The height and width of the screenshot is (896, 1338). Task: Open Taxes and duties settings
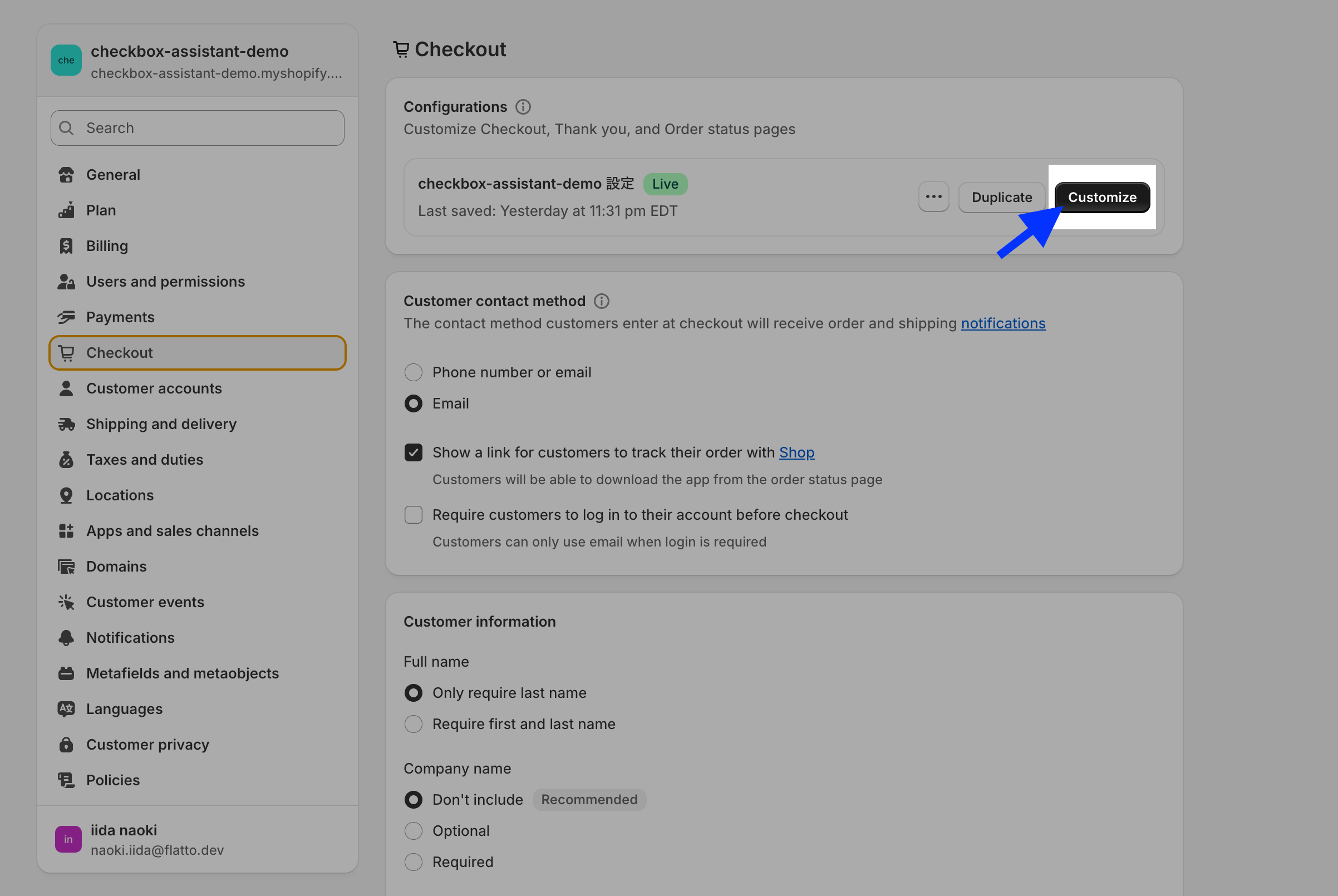click(x=145, y=460)
